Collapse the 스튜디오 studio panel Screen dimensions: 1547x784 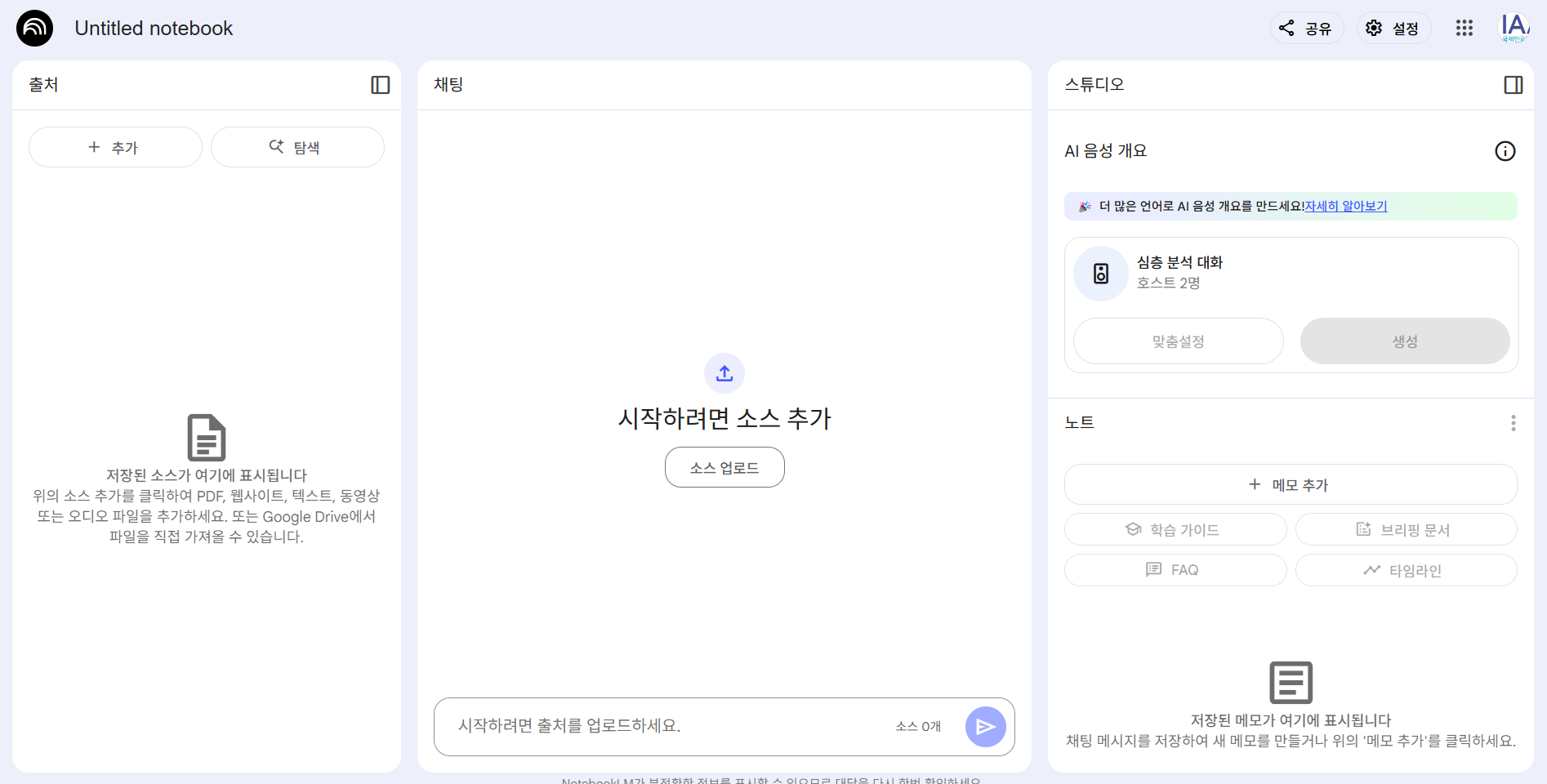(x=1513, y=85)
